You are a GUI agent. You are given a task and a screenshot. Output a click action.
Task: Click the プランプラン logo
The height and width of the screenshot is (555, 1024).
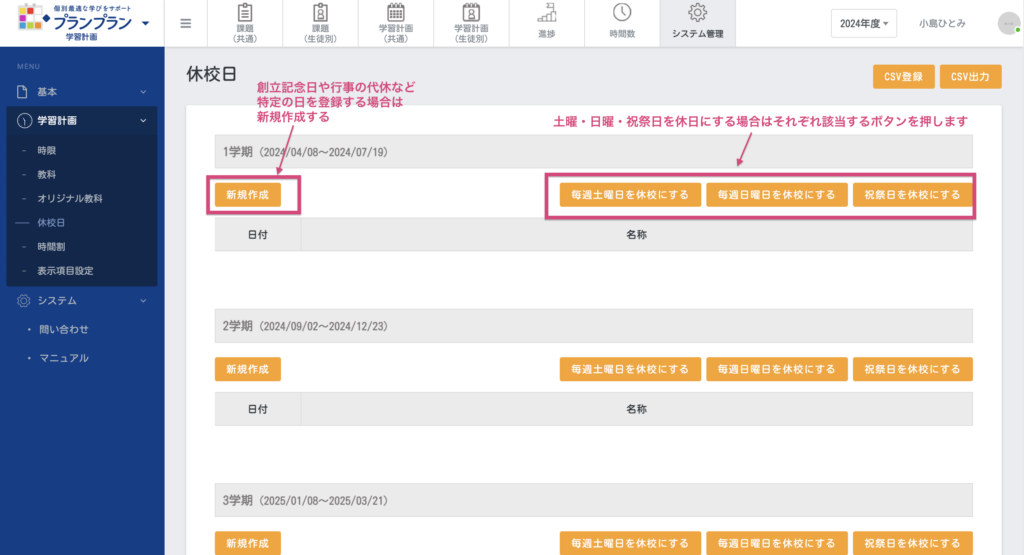tap(75, 23)
